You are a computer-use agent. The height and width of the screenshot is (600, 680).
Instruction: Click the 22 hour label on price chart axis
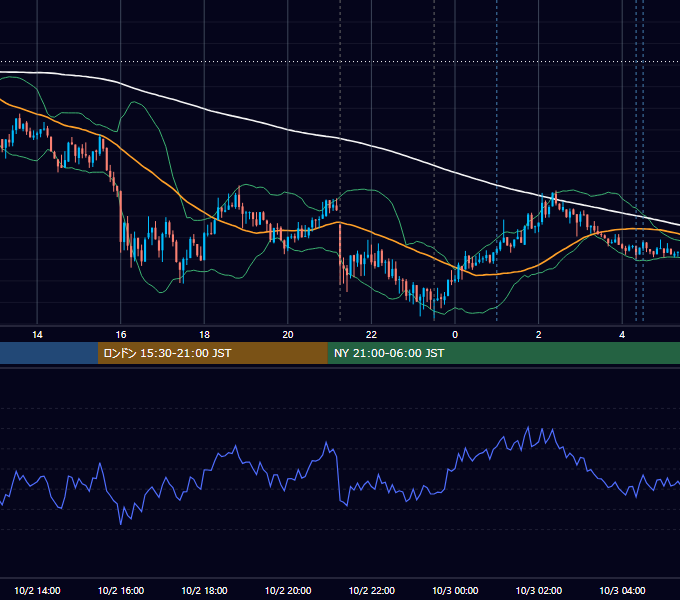[371, 335]
